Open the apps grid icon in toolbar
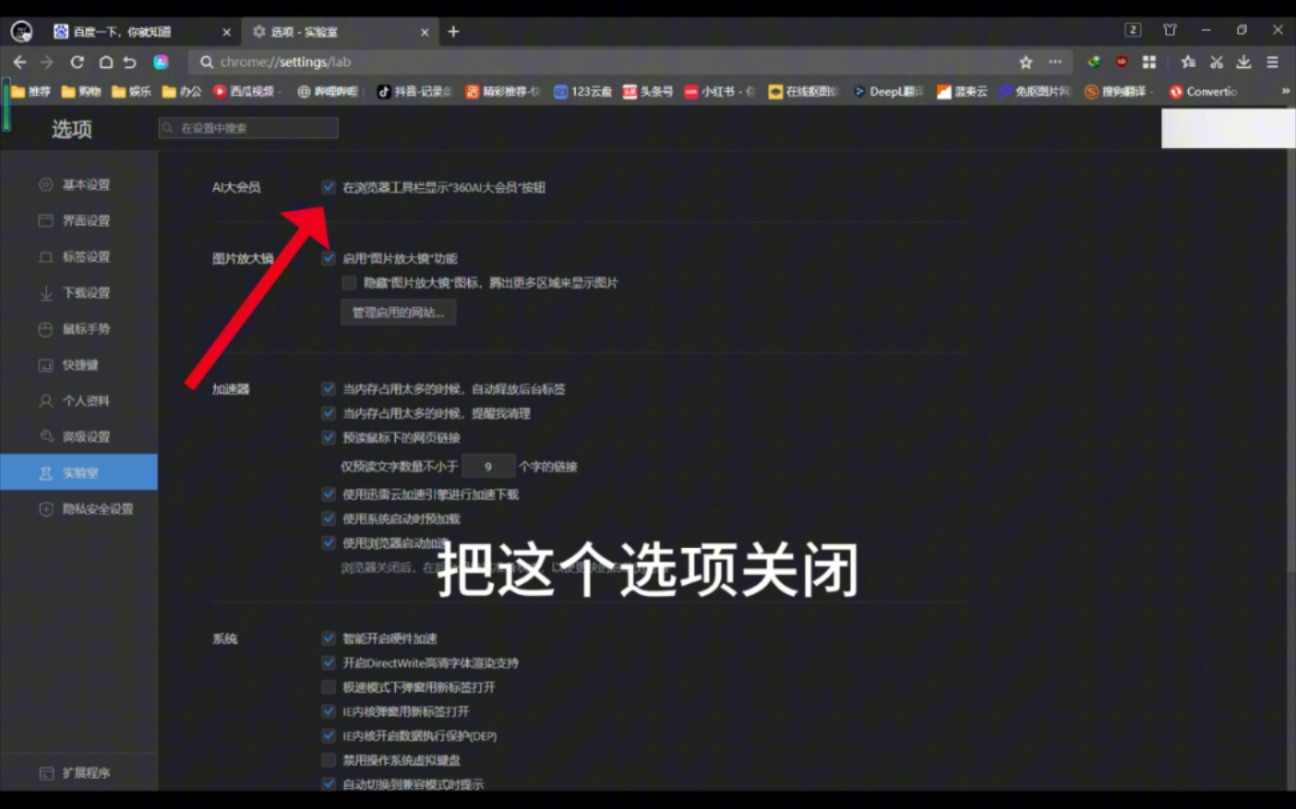The image size is (1296, 809). [1149, 62]
